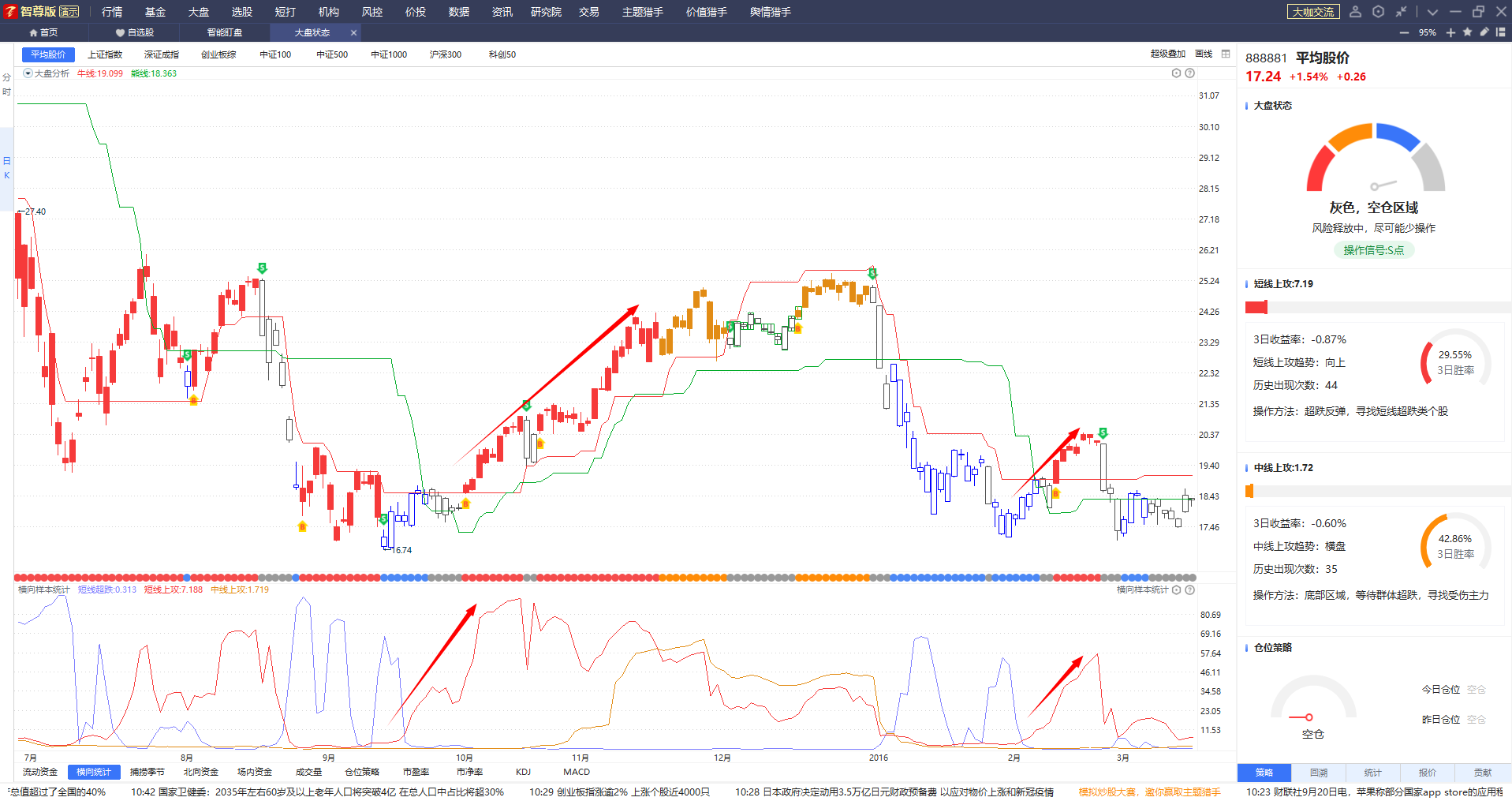
Task: Open main chart help question mark icon
Action: tap(1189, 73)
